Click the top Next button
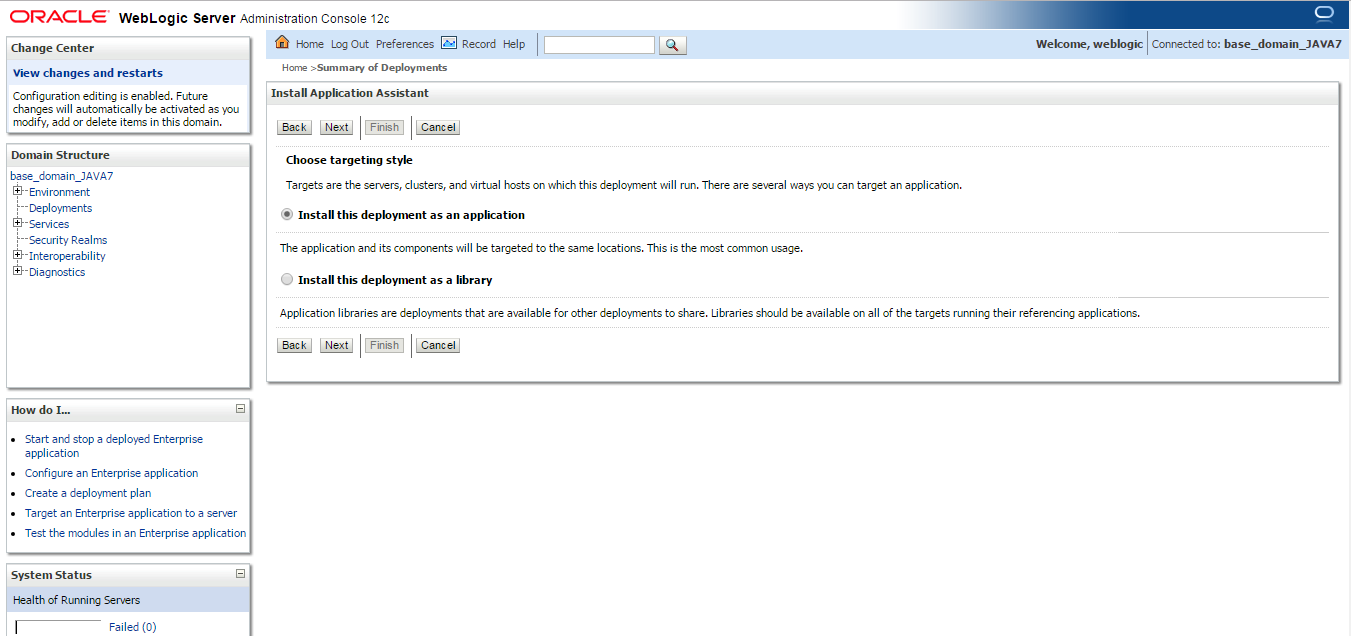The image size is (1351, 636). pos(337,127)
